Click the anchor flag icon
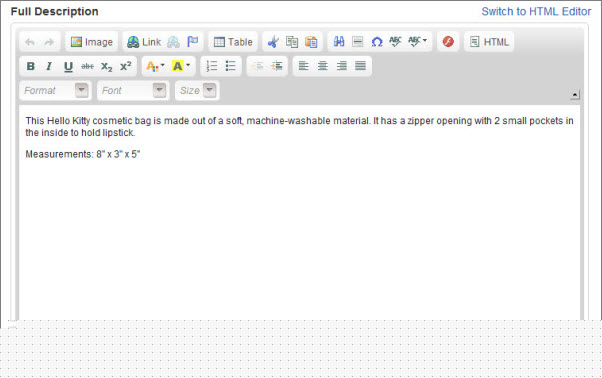The image size is (602, 378). (192, 42)
